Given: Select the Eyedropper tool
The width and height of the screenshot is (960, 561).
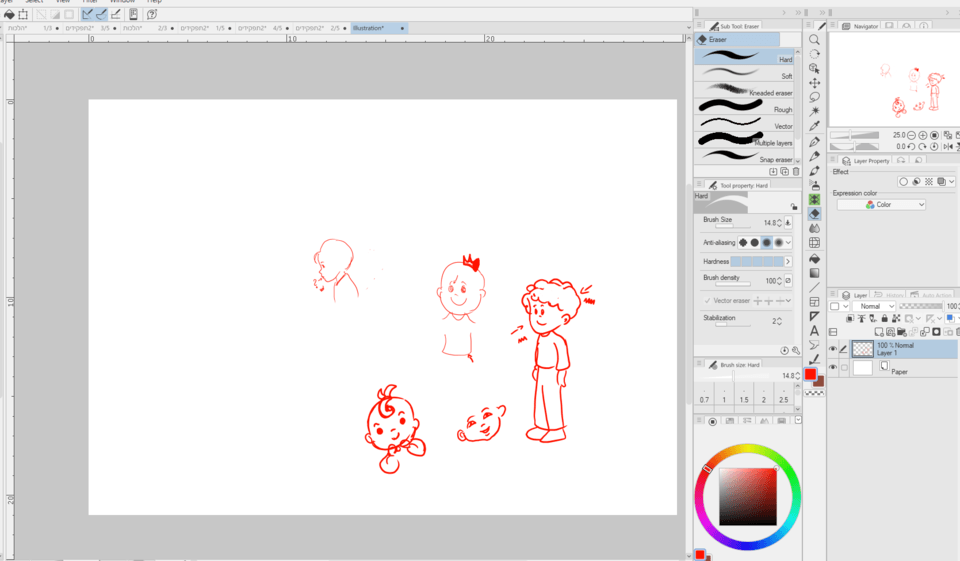Looking at the screenshot, I should tap(814, 126).
